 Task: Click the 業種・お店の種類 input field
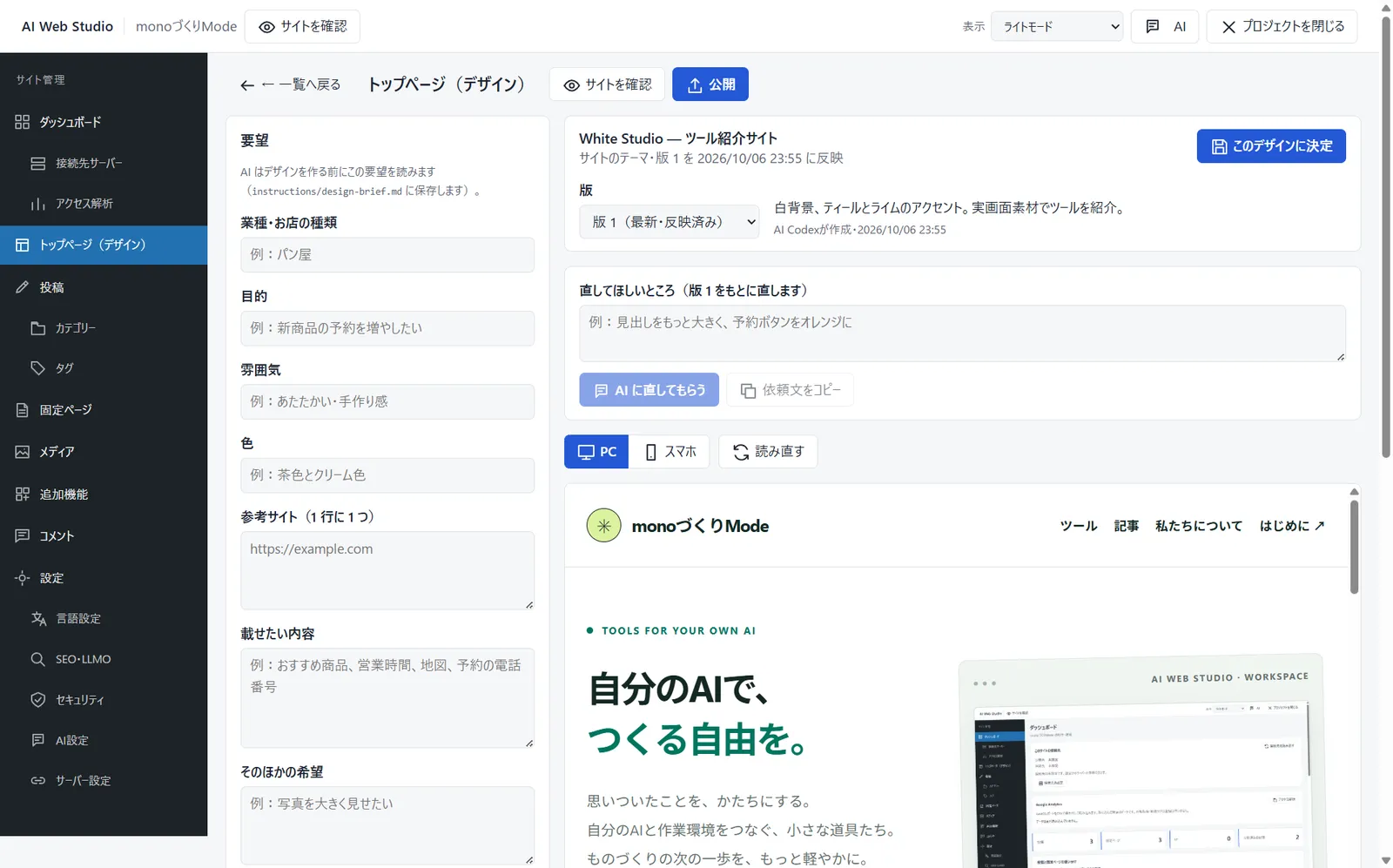387,255
